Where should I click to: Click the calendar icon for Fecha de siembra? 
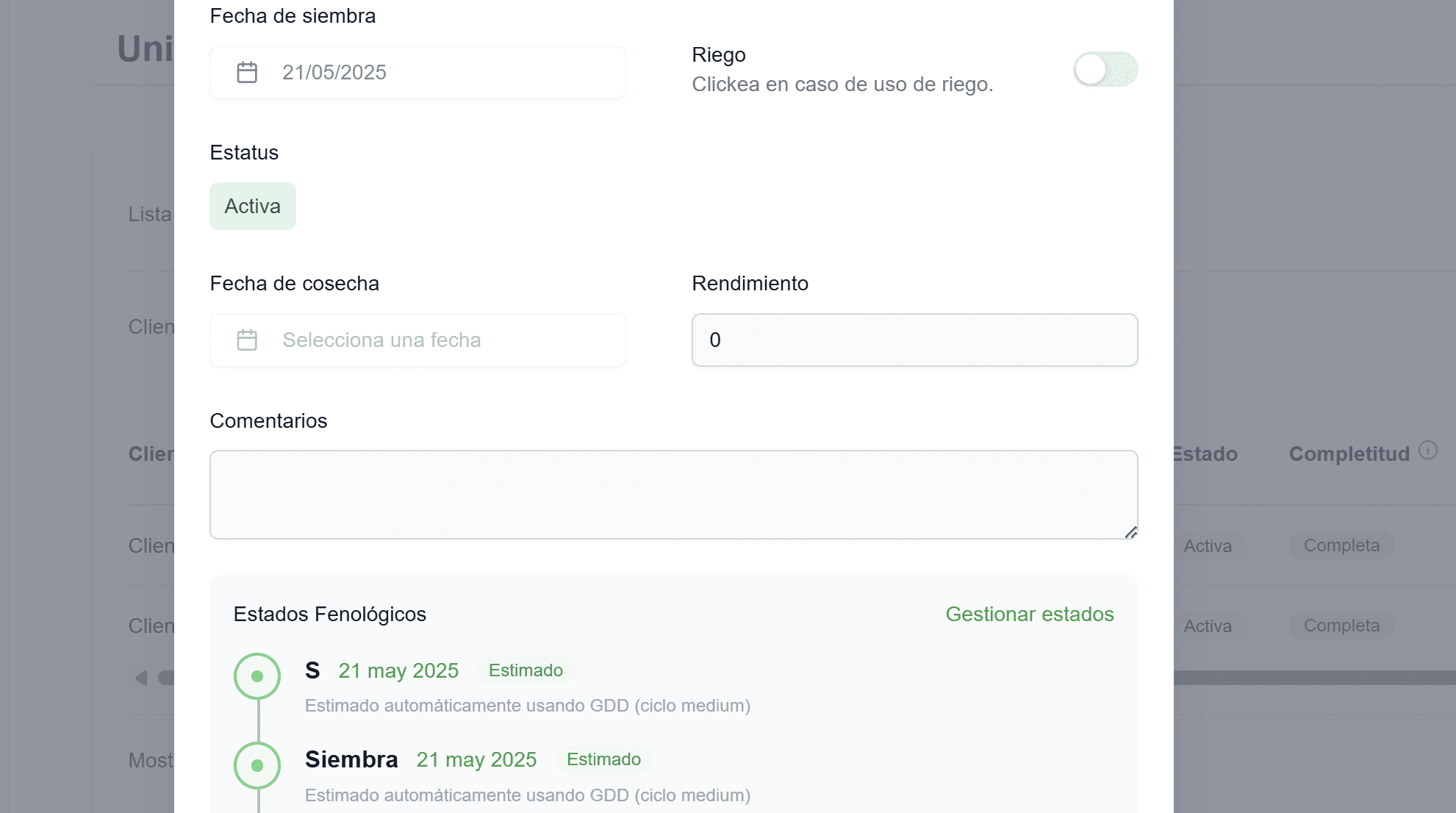point(247,72)
